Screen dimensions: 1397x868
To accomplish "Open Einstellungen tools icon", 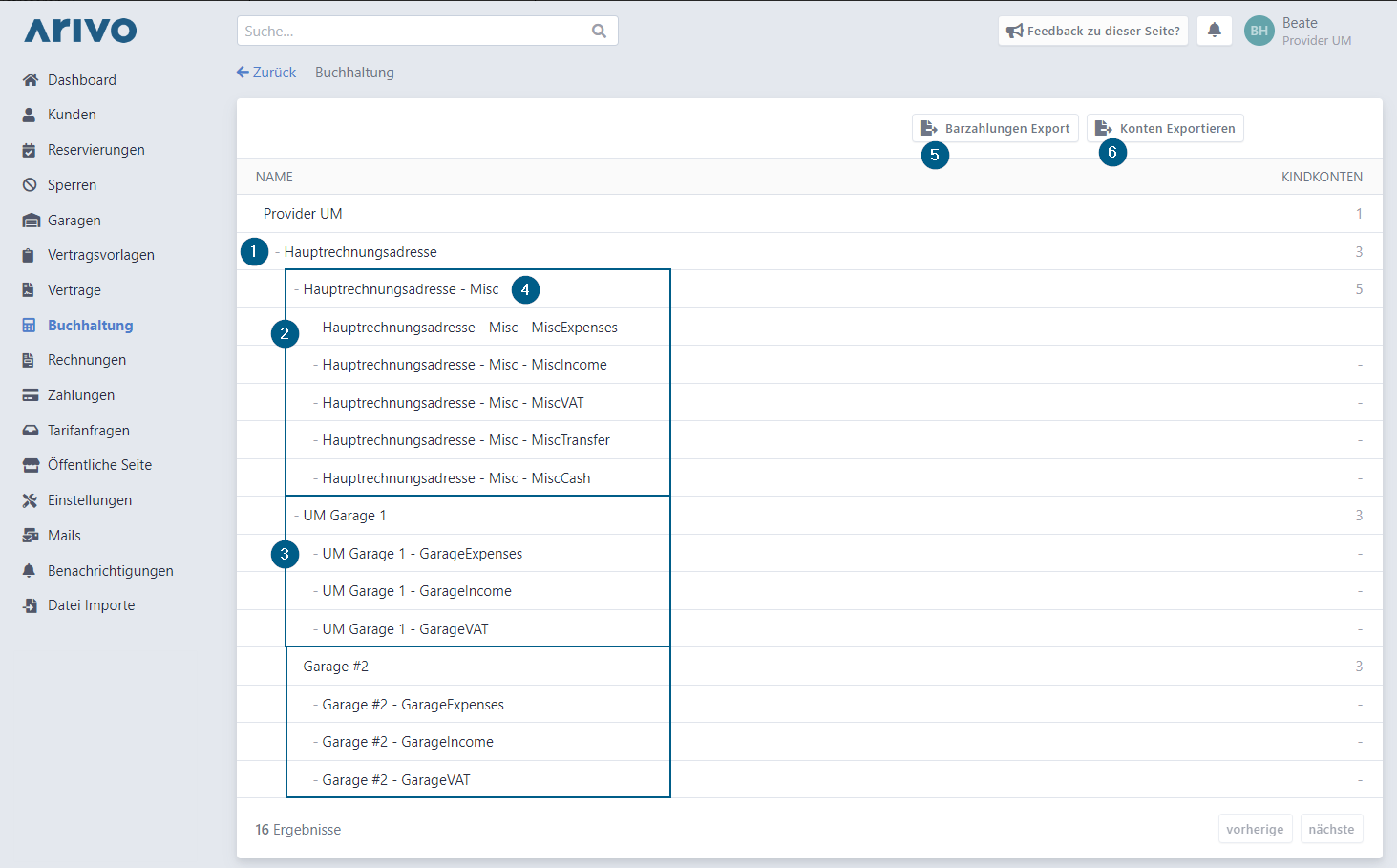I will tap(31, 500).
